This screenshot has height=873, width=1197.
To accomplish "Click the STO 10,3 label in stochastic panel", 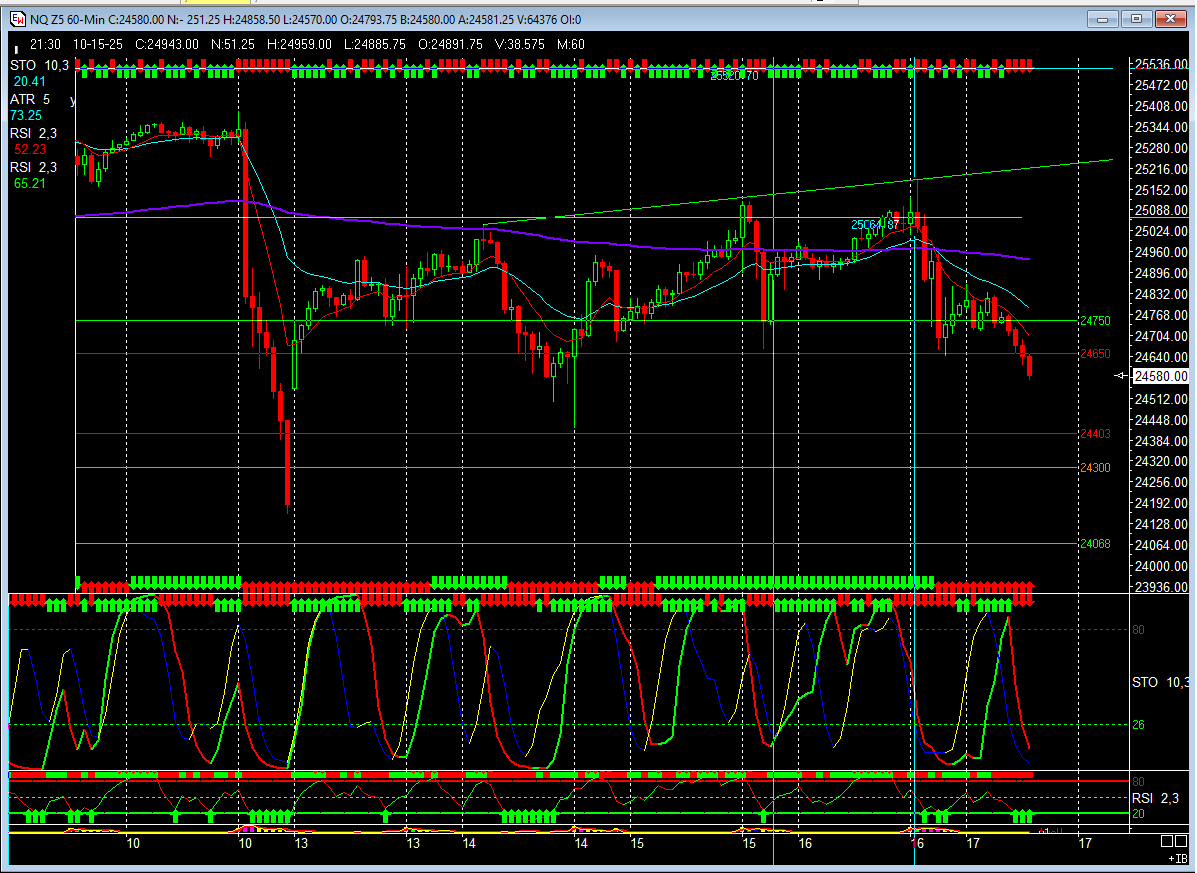I will (1160, 682).
